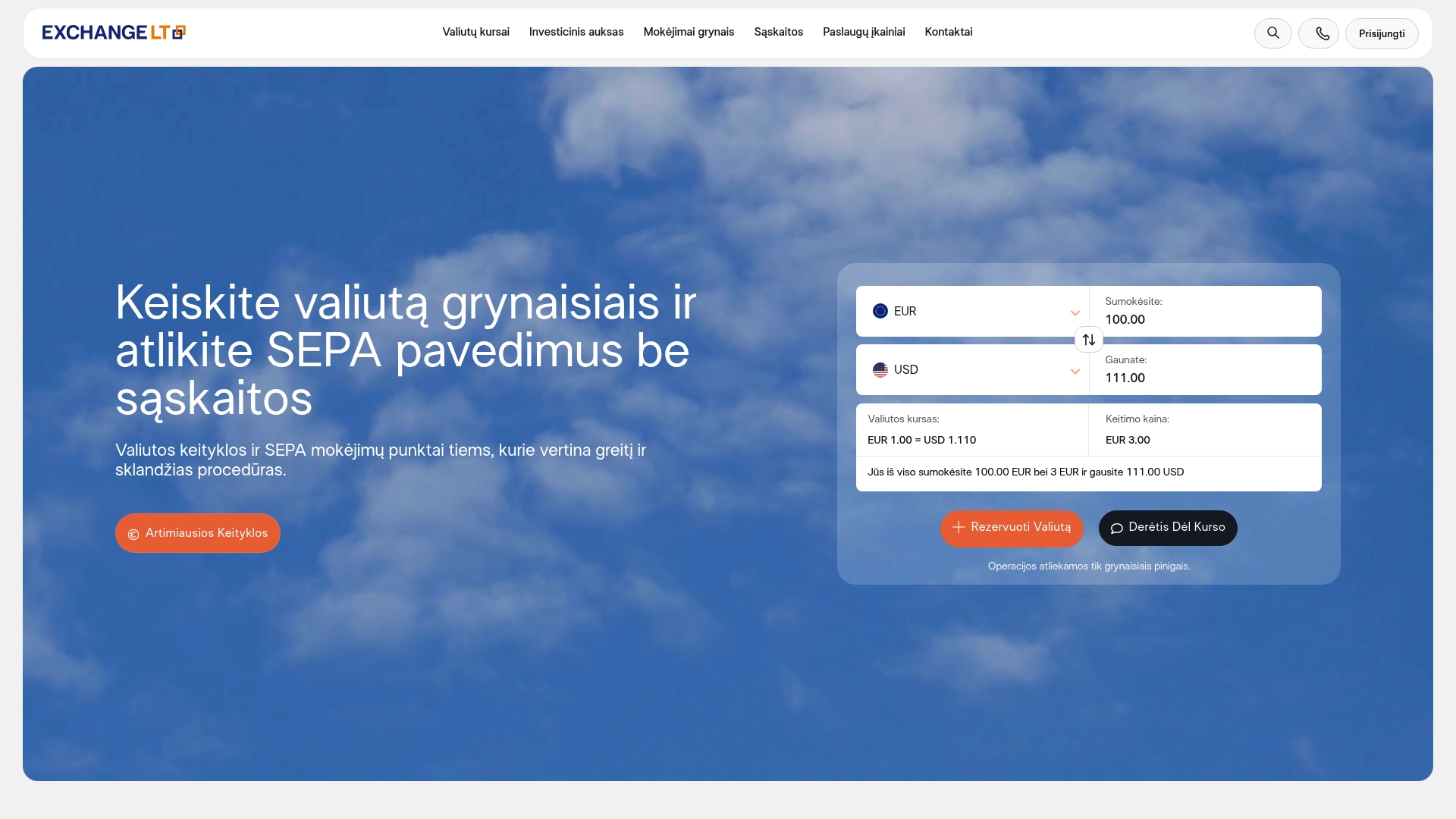Click the plus icon on Rezervuoti Valiutą
Screen dimensions: 1456x819
point(959,527)
